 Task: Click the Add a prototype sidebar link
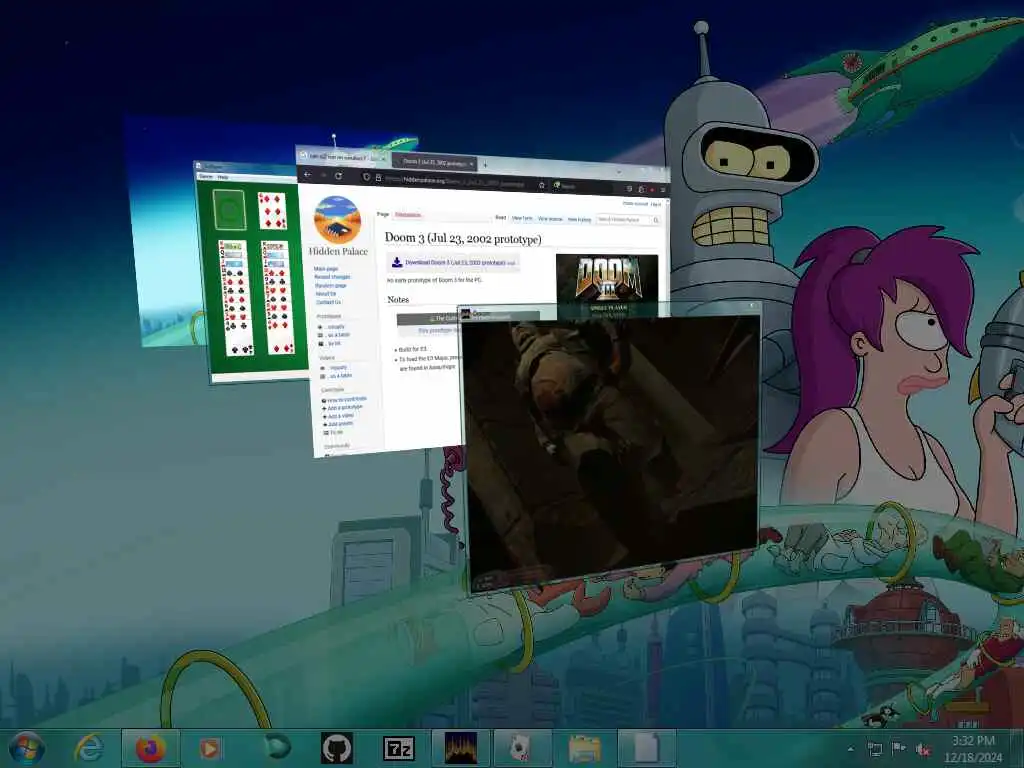(x=345, y=408)
